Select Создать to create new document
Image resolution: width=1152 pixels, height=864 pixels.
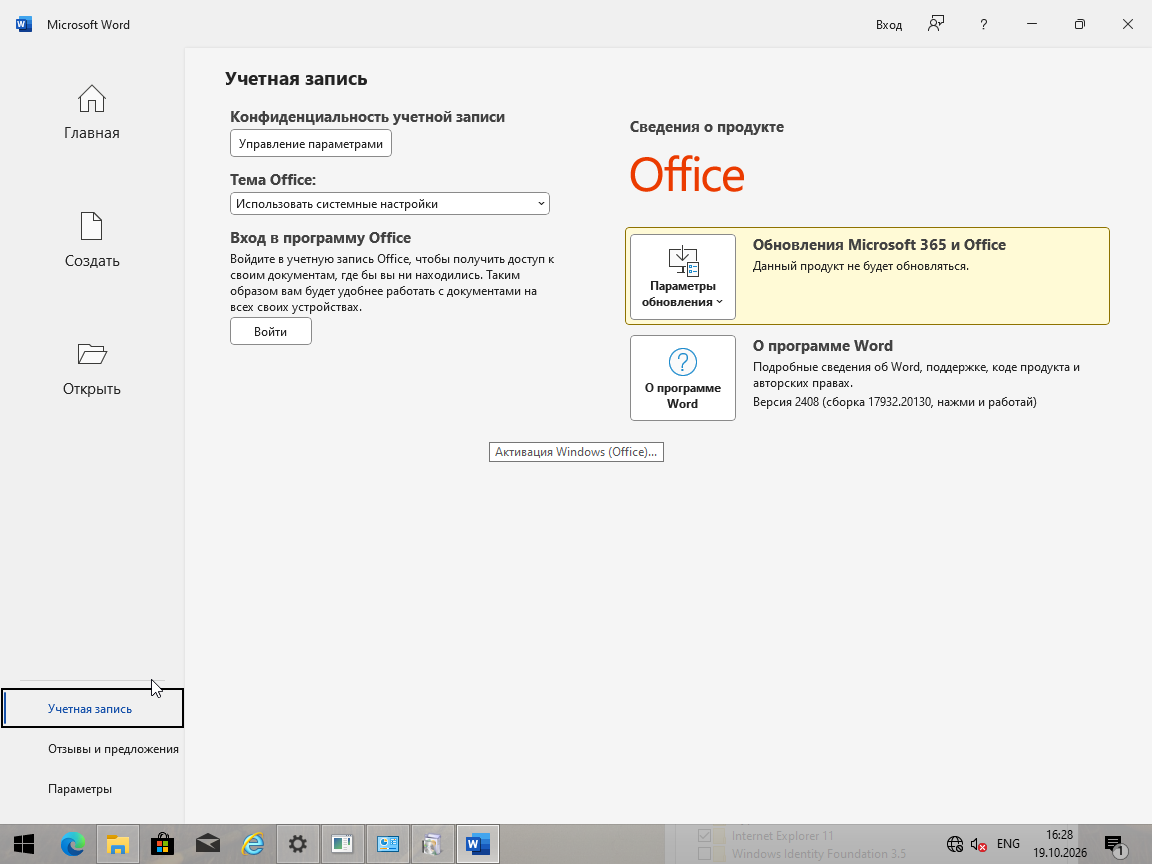(x=92, y=240)
